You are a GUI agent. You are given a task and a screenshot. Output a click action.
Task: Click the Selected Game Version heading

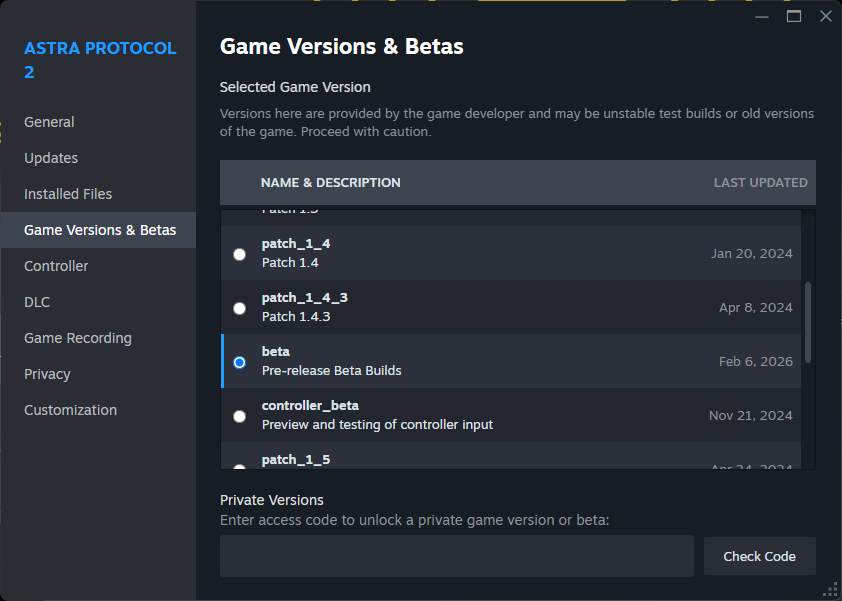pyautogui.click(x=295, y=87)
